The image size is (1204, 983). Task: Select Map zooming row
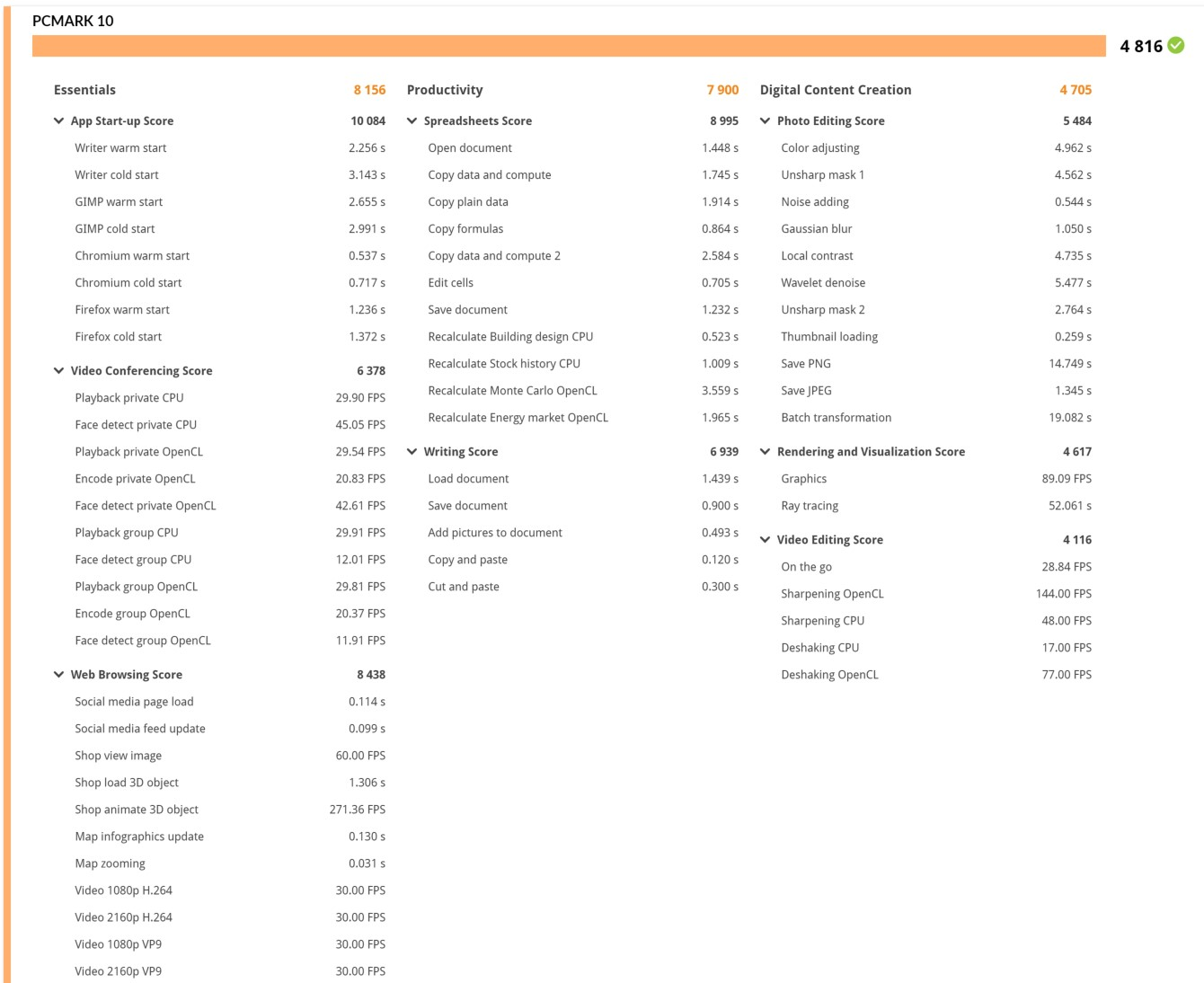[230, 863]
